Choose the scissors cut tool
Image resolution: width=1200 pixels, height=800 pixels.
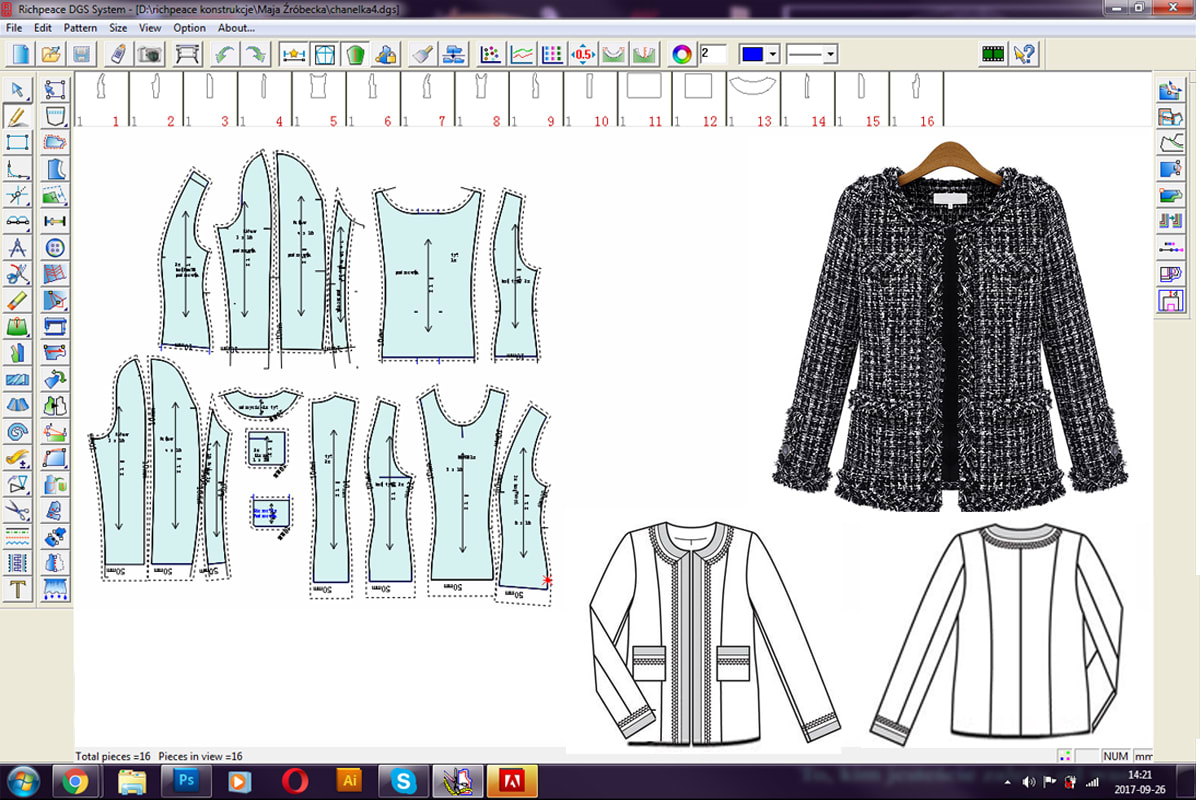point(18,273)
